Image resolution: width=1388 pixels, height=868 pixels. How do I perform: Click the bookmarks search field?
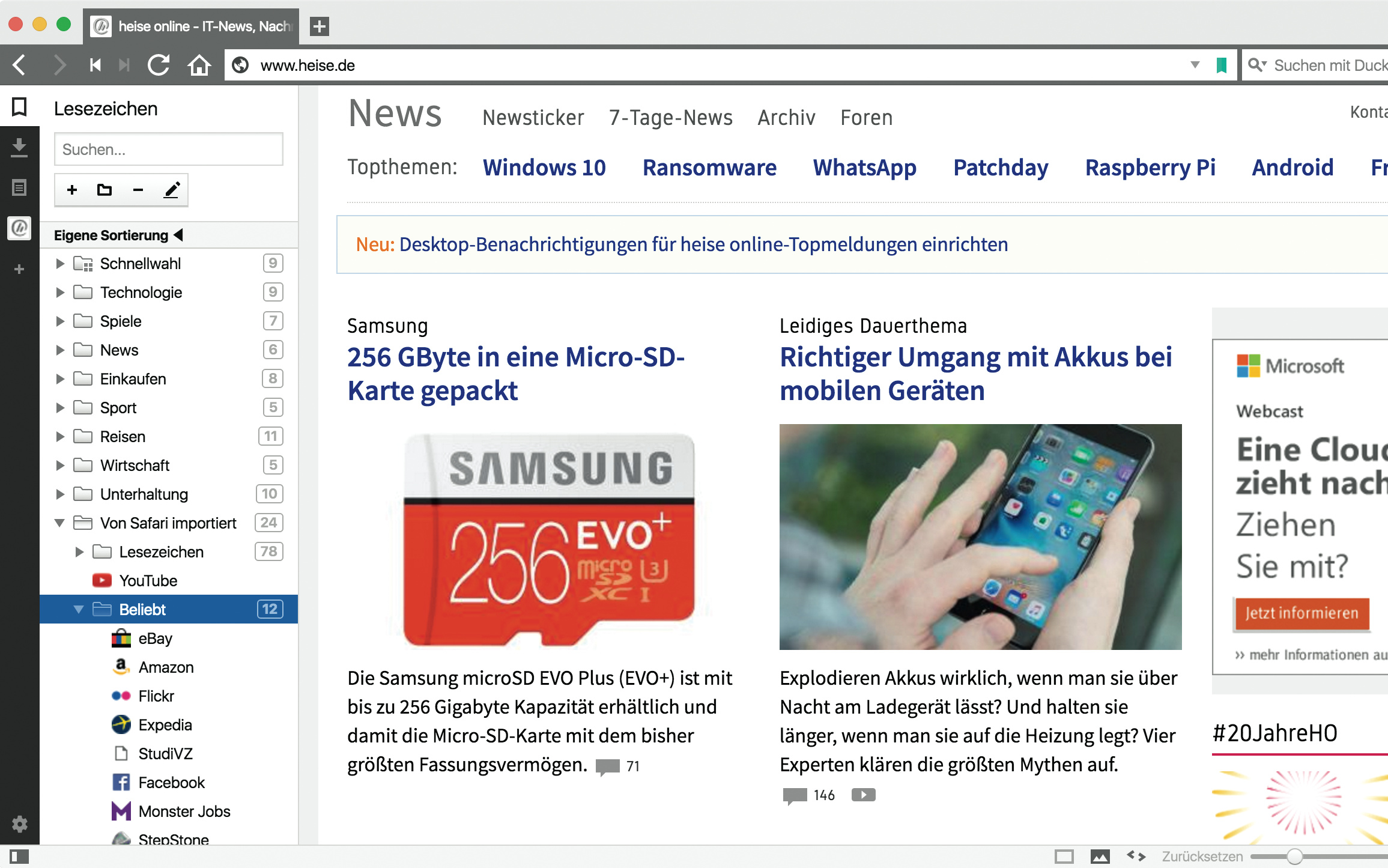168,150
